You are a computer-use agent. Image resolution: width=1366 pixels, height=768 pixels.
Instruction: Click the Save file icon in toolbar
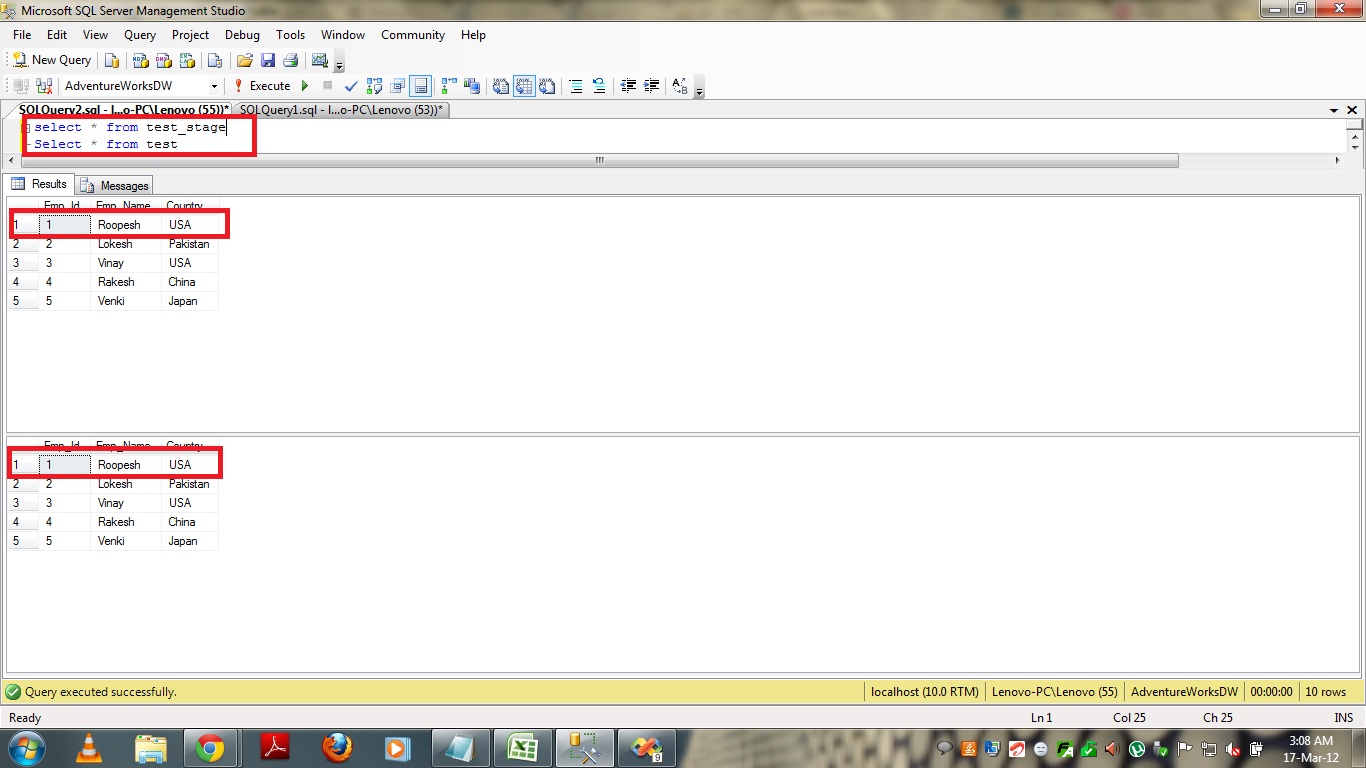268,60
